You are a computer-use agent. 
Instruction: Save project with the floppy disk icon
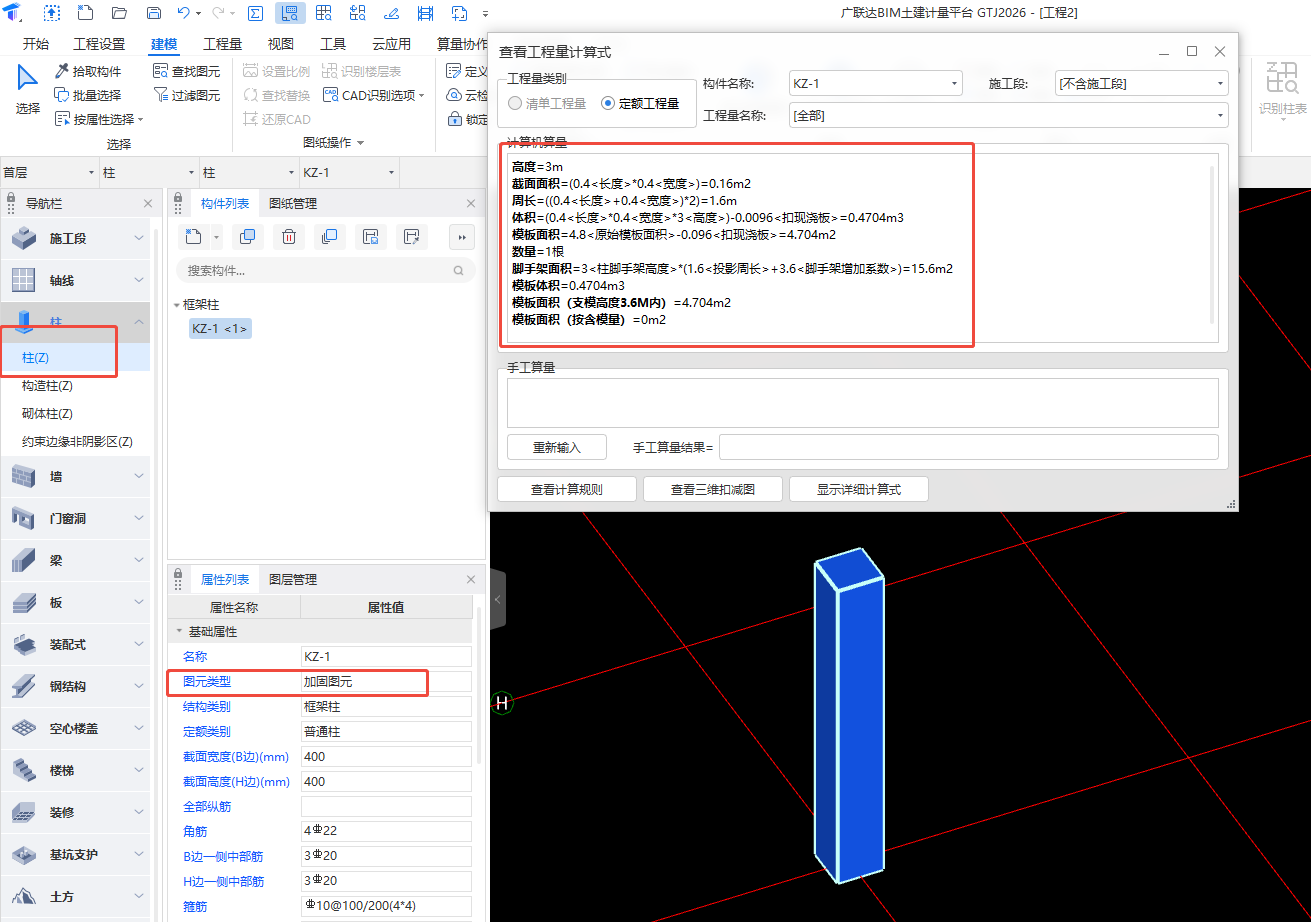(x=153, y=13)
